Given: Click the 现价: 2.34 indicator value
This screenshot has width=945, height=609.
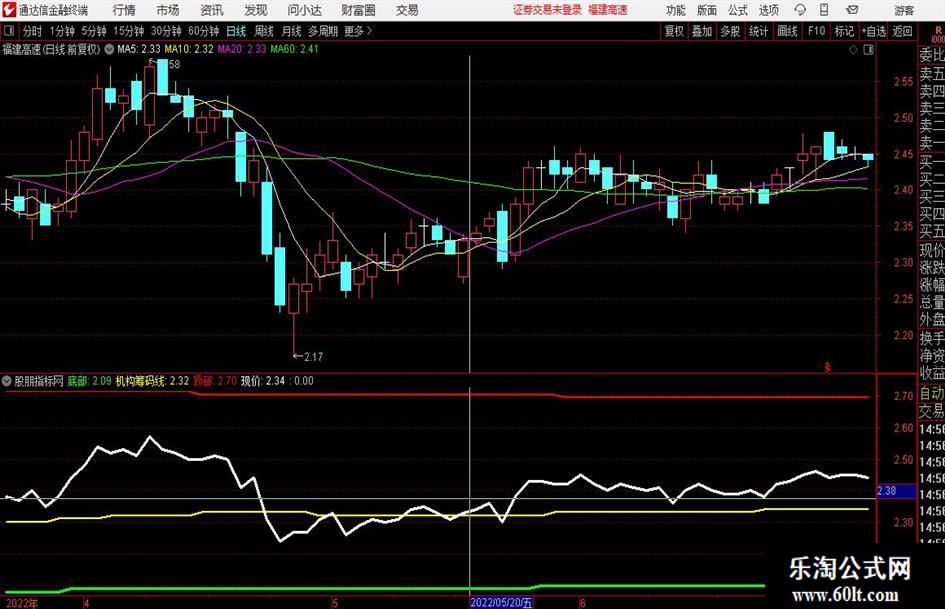Looking at the screenshot, I should (x=263, y=381).
